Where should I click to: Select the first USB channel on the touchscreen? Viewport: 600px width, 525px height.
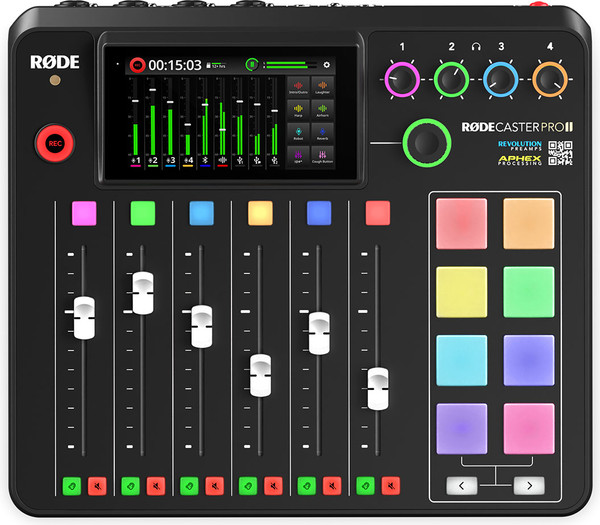[x=240, y=161]
